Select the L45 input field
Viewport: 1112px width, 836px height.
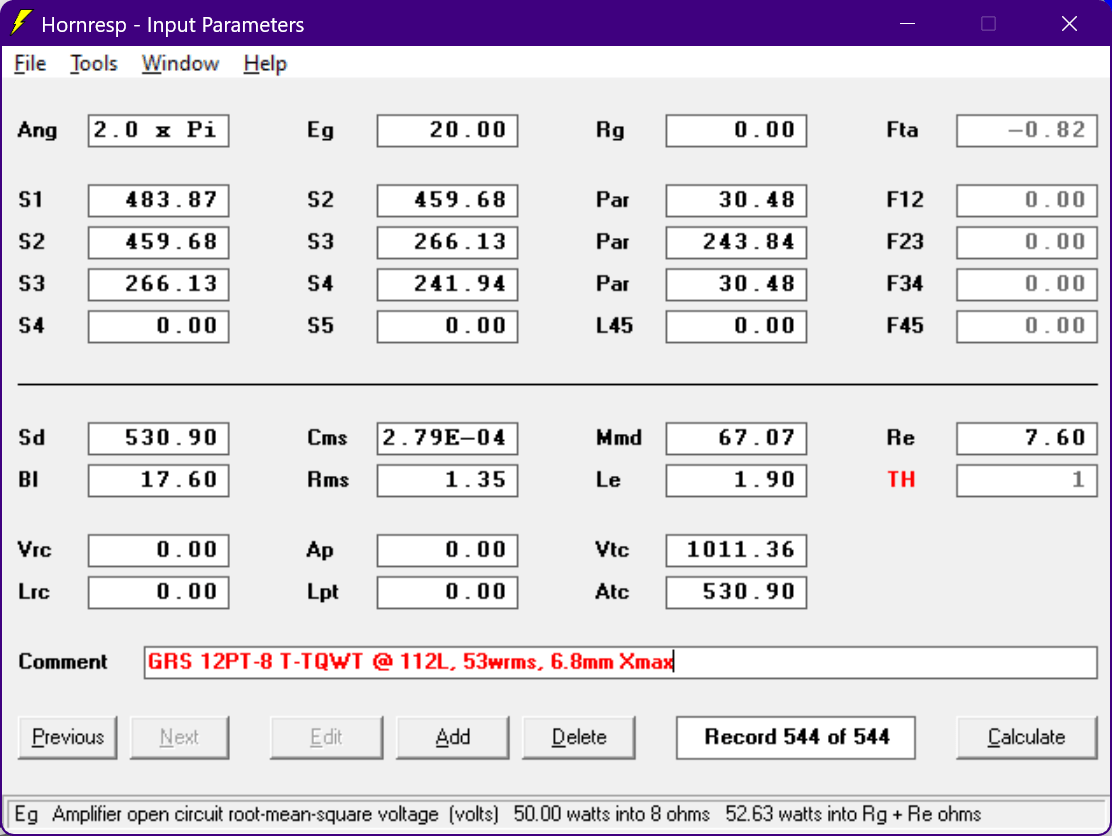[736, 326]
